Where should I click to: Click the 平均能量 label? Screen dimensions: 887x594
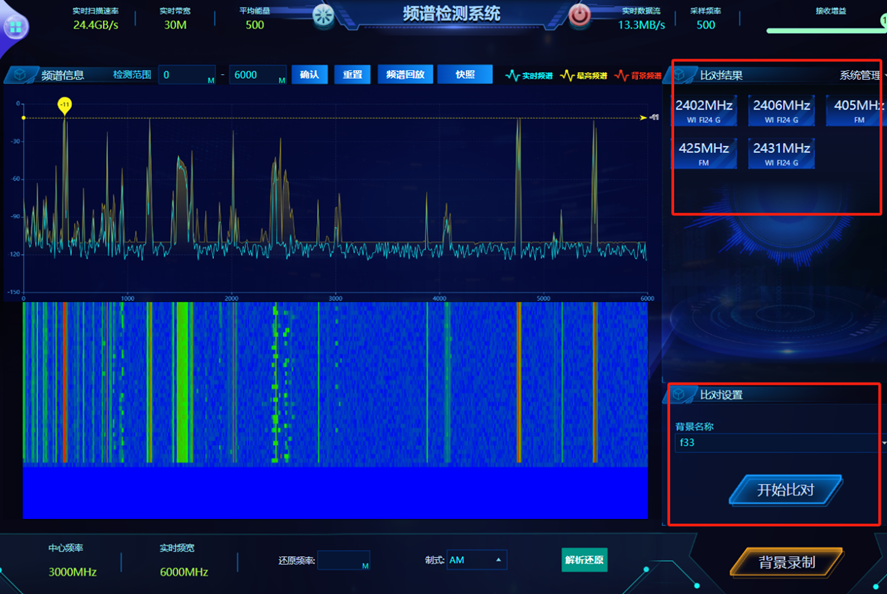[255, 11]
